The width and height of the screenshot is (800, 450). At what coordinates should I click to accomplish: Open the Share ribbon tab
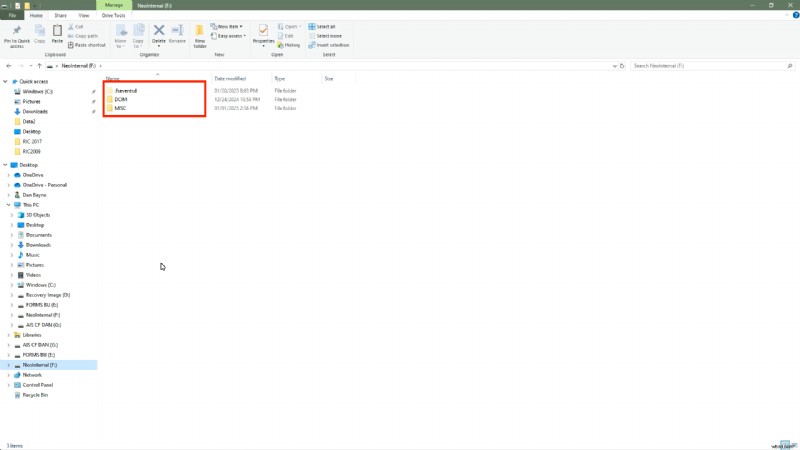(60, 16)
